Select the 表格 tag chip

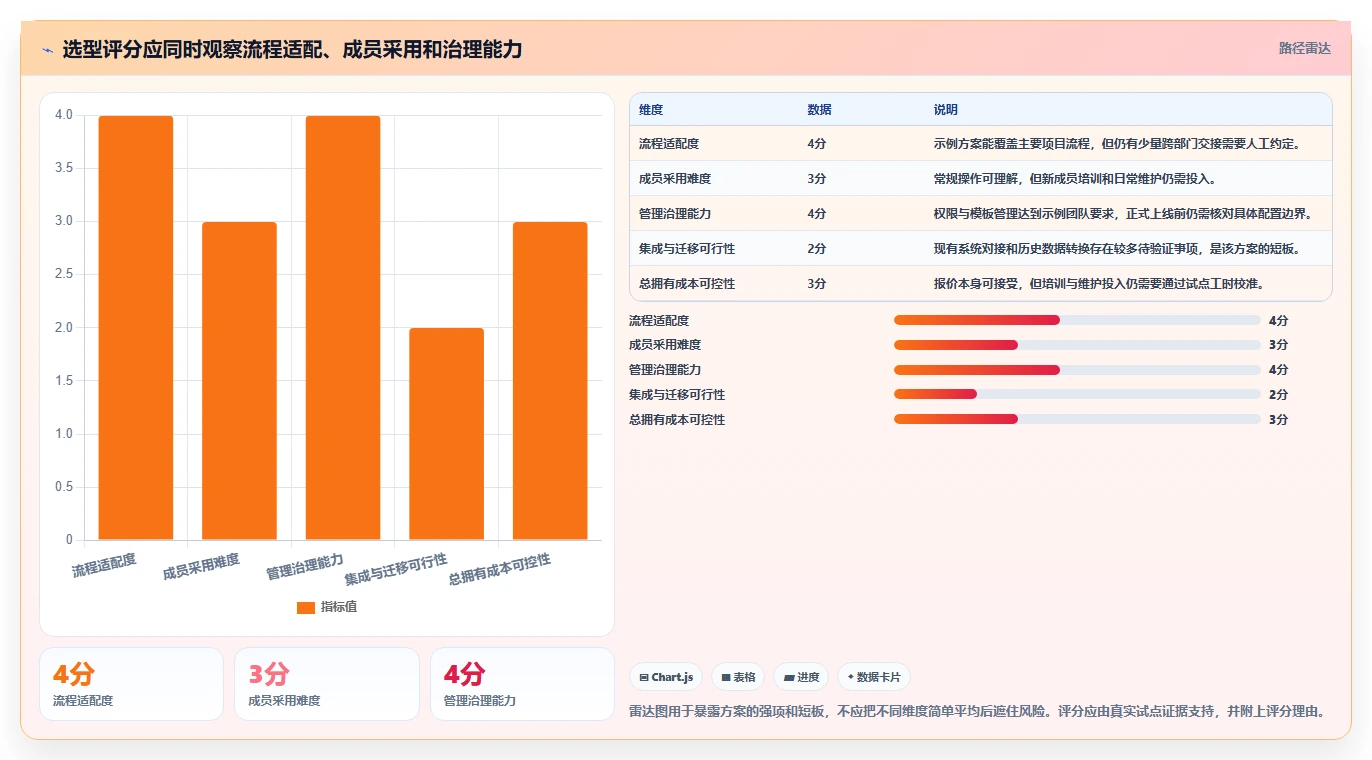click(x=738, y=677)
